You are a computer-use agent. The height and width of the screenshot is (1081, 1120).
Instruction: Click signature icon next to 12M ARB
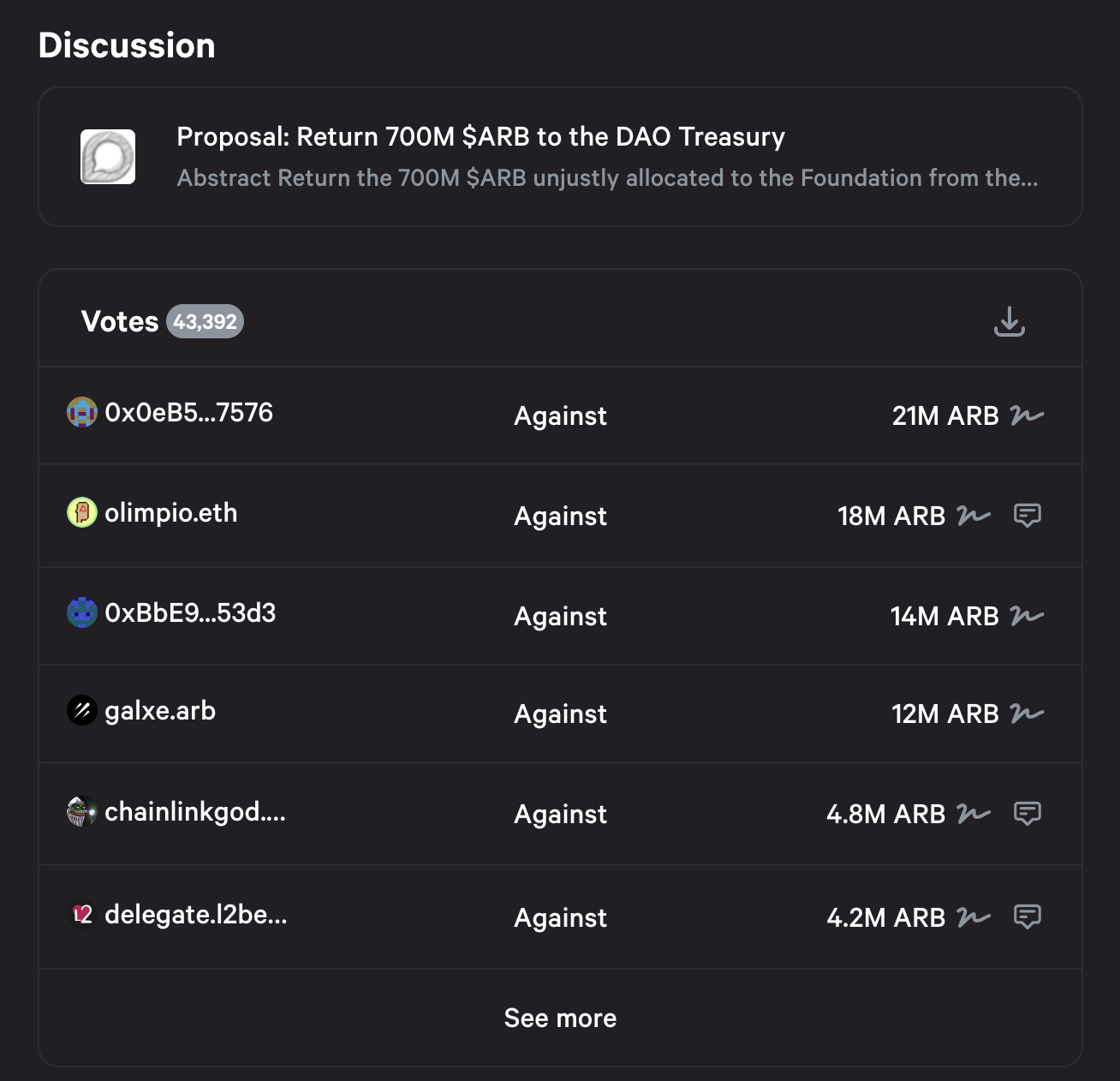[1027, 714]
